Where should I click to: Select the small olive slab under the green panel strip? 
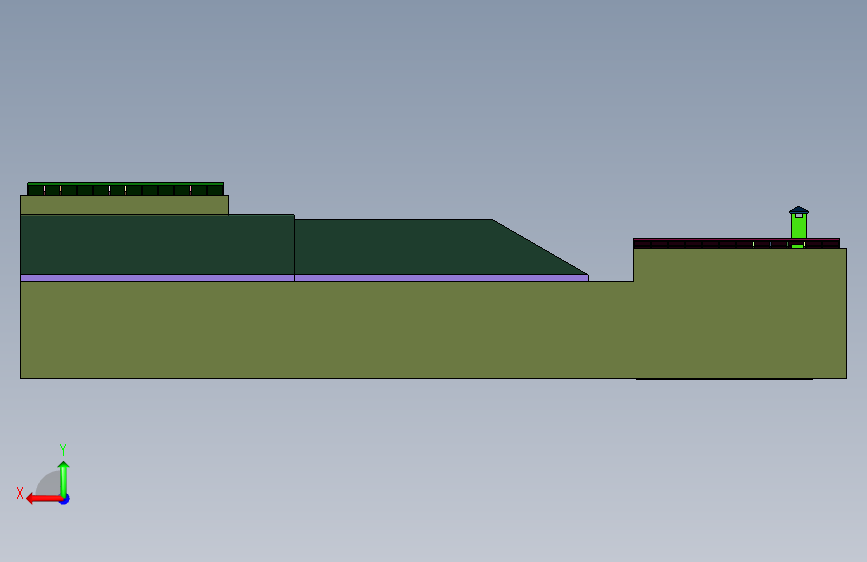point(124,205)
